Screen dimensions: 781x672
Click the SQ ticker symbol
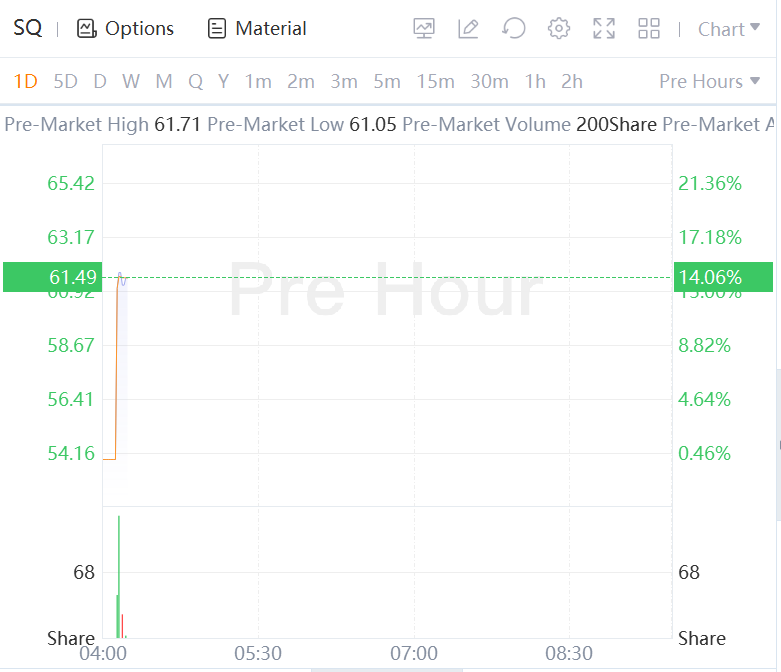28,29
